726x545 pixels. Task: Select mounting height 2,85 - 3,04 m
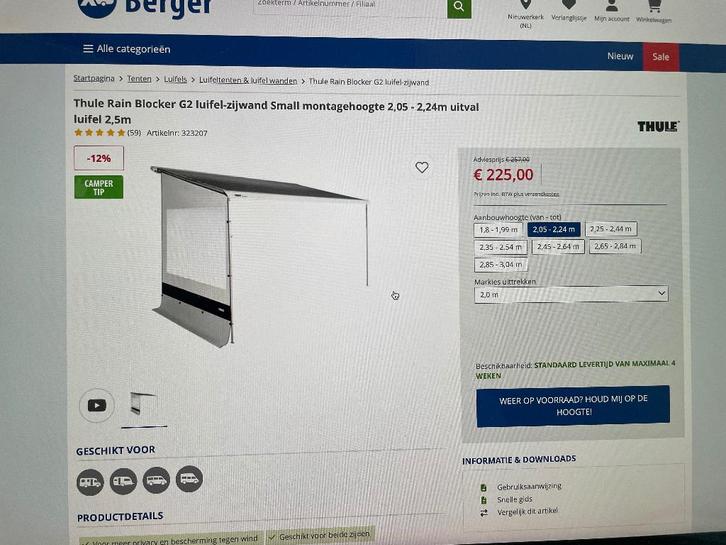tap(501, 265)
